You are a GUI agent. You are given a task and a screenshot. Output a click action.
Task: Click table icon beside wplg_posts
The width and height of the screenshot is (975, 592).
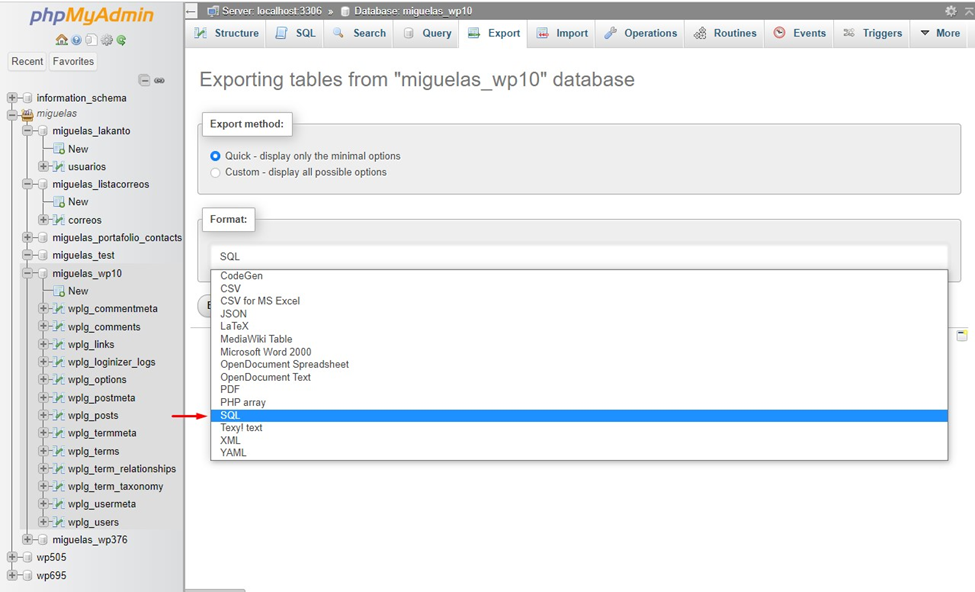(x=59, y=415)
